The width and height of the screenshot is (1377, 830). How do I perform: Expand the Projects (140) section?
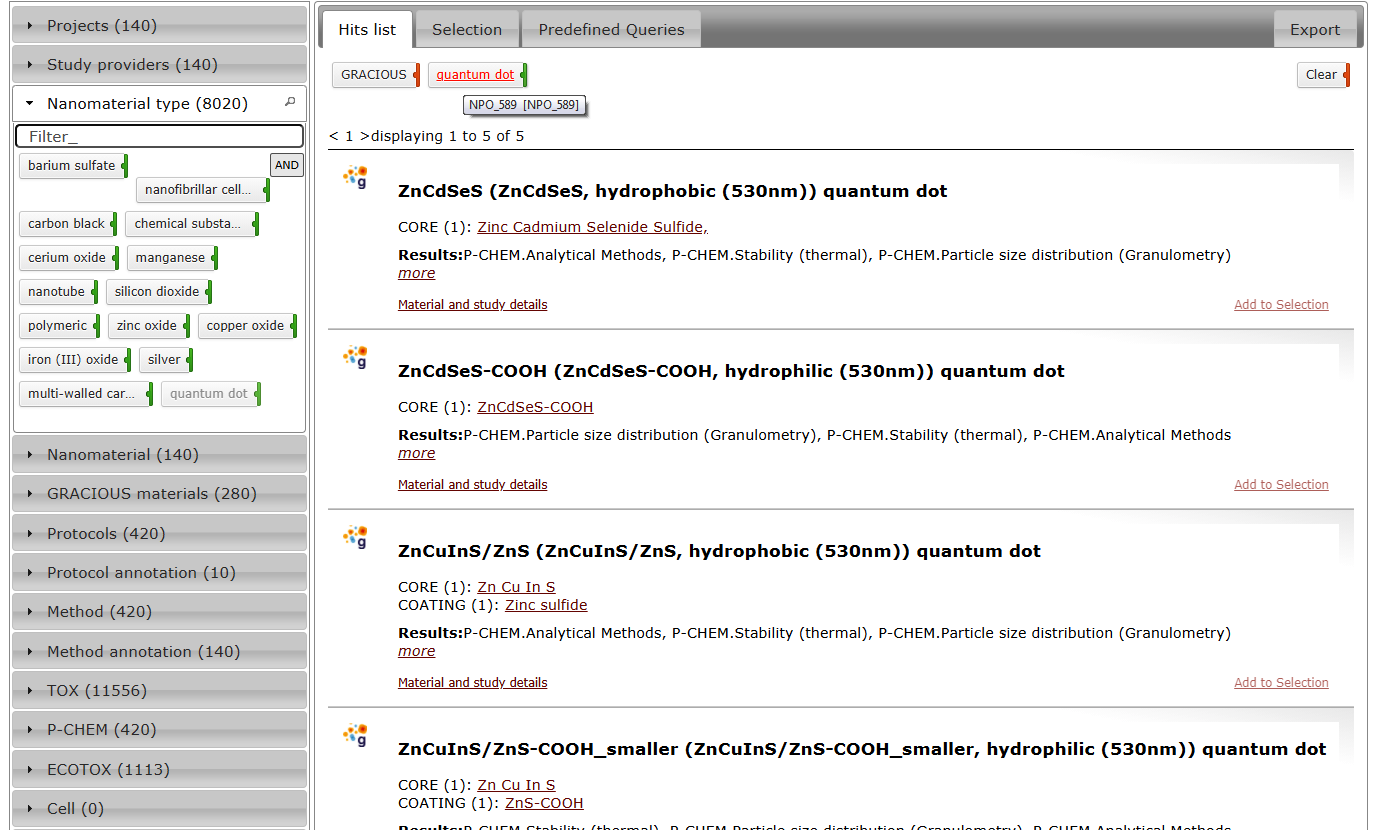(x=159, y=26)
